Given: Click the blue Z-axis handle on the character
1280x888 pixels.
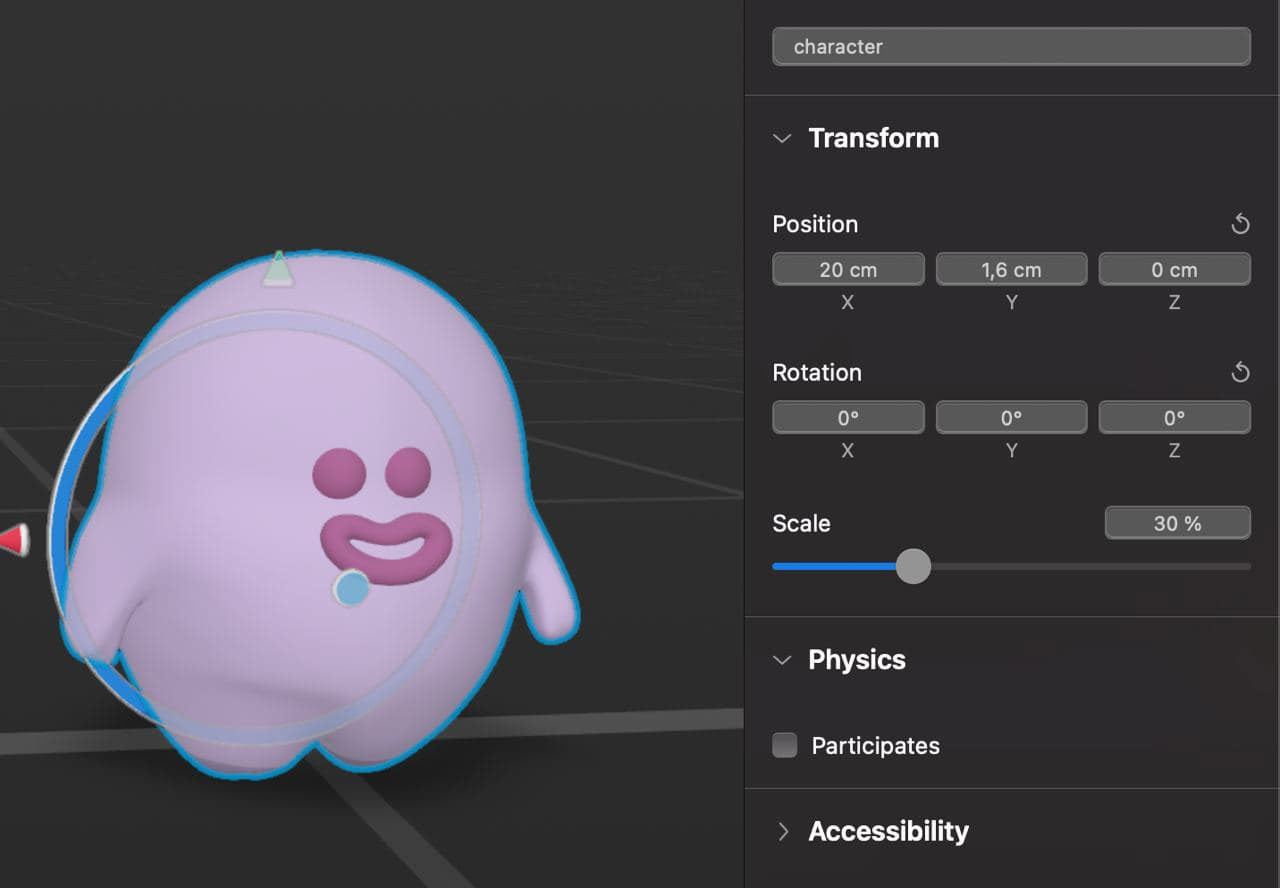Looking at the screenshot, I should pyautogui.click(x=351, y=588).
